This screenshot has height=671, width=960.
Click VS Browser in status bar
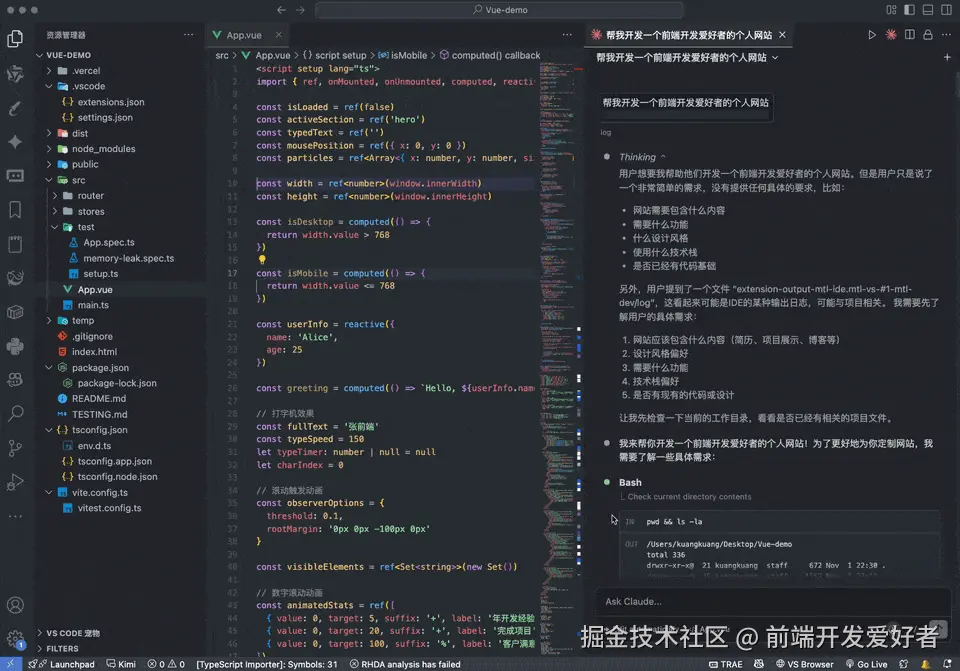coord(804,664)
